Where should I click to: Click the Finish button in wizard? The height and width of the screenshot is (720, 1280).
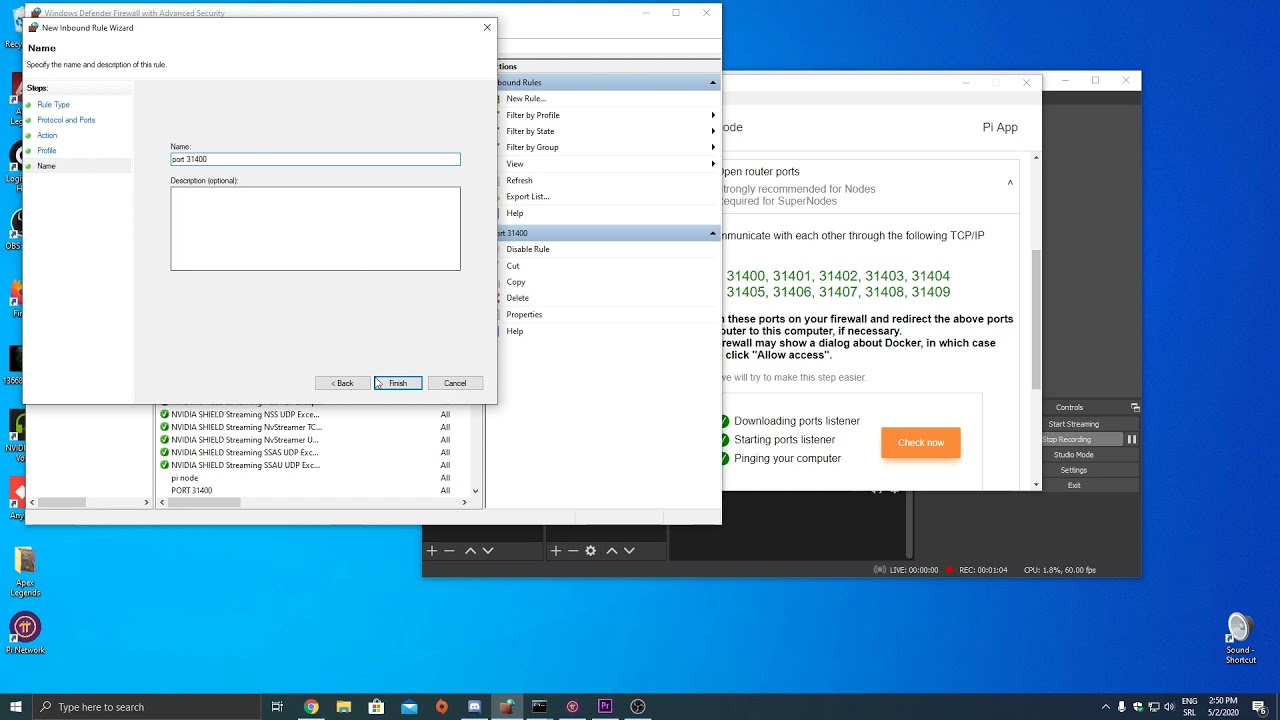398,383
